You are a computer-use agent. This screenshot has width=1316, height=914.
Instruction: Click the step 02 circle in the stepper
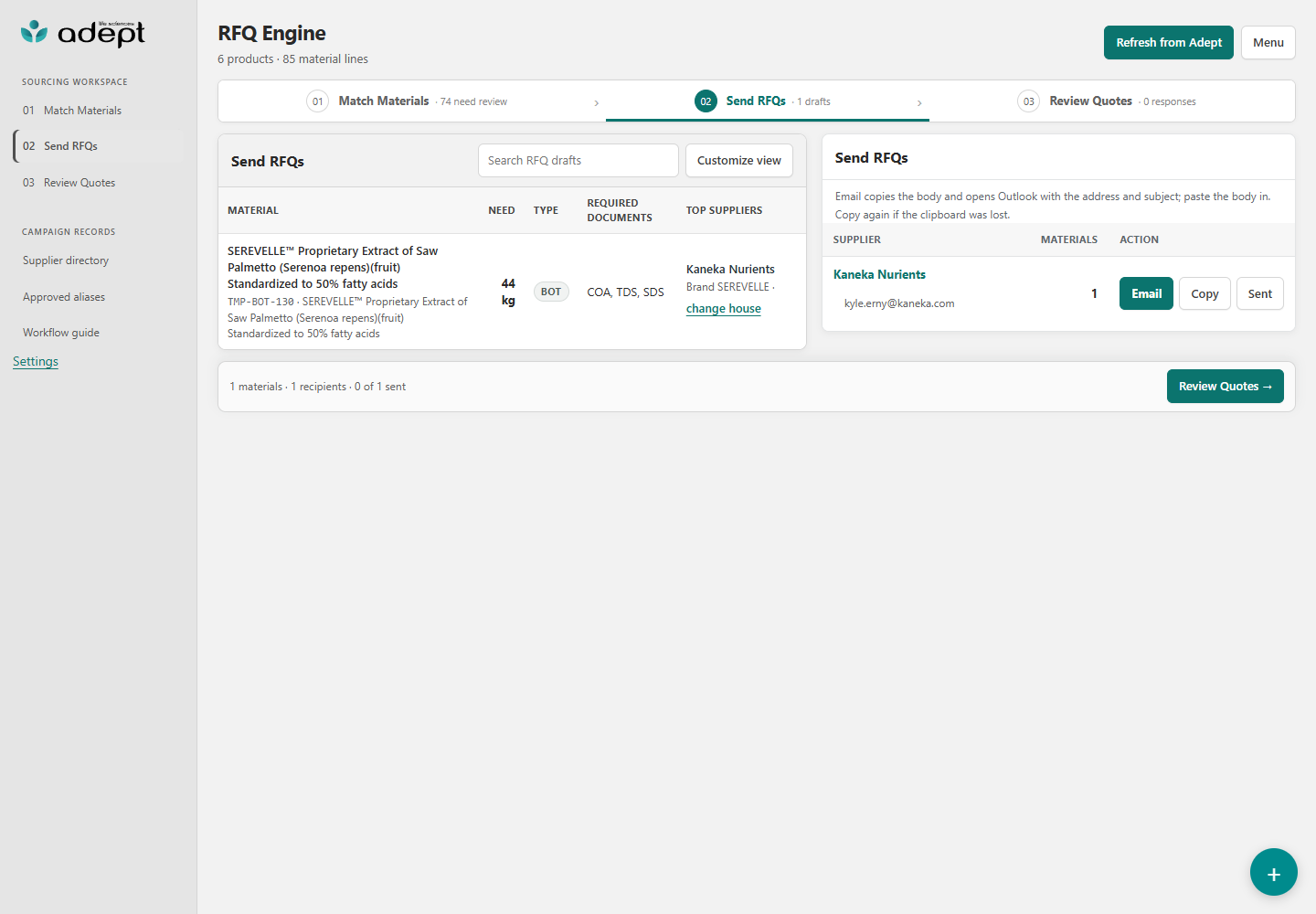706,101
